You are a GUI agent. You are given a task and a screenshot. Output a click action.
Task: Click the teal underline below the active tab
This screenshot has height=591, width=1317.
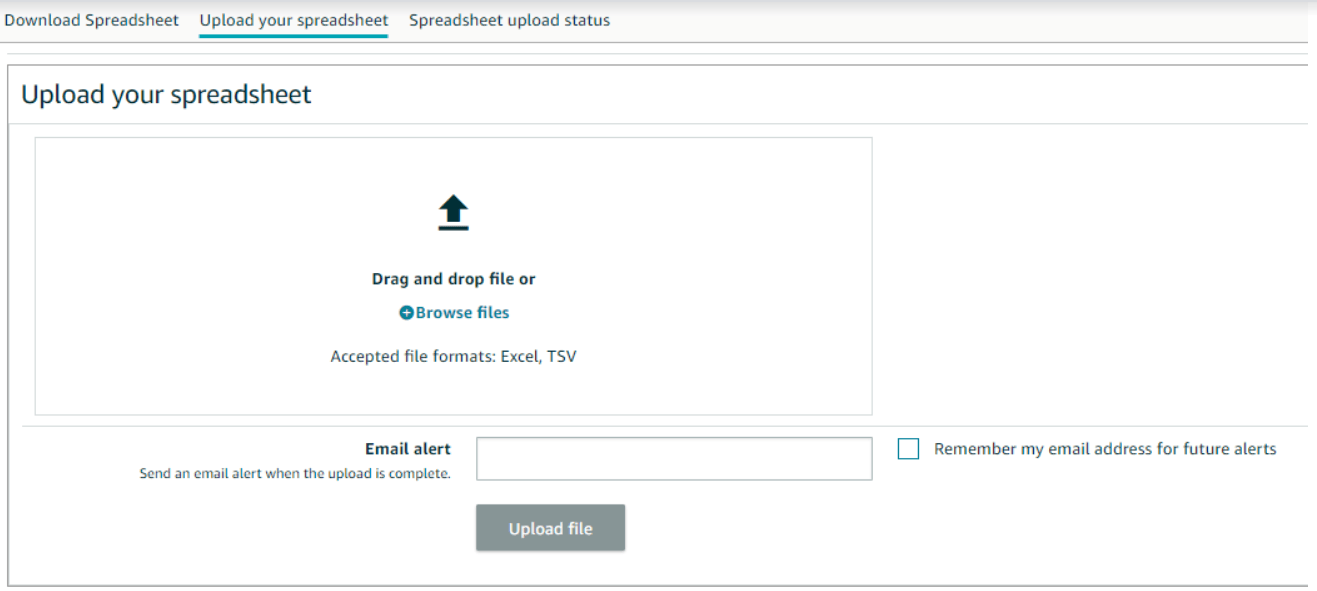coord(294,36)
